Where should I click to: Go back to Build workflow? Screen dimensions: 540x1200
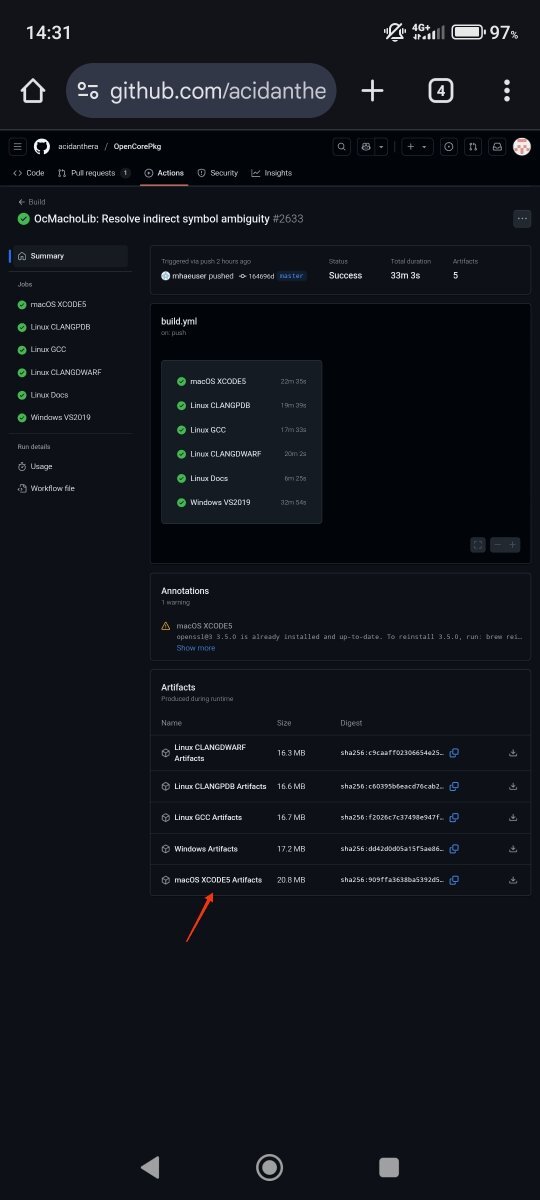tap(32, 202)
